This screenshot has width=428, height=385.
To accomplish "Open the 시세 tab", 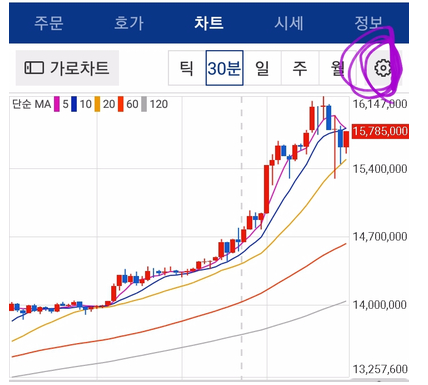I will (x=289, y=23).
